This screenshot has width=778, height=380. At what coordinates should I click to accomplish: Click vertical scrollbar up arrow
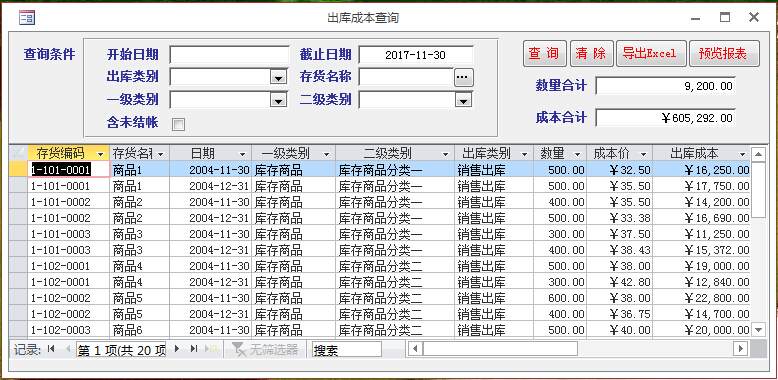(759, 154)
